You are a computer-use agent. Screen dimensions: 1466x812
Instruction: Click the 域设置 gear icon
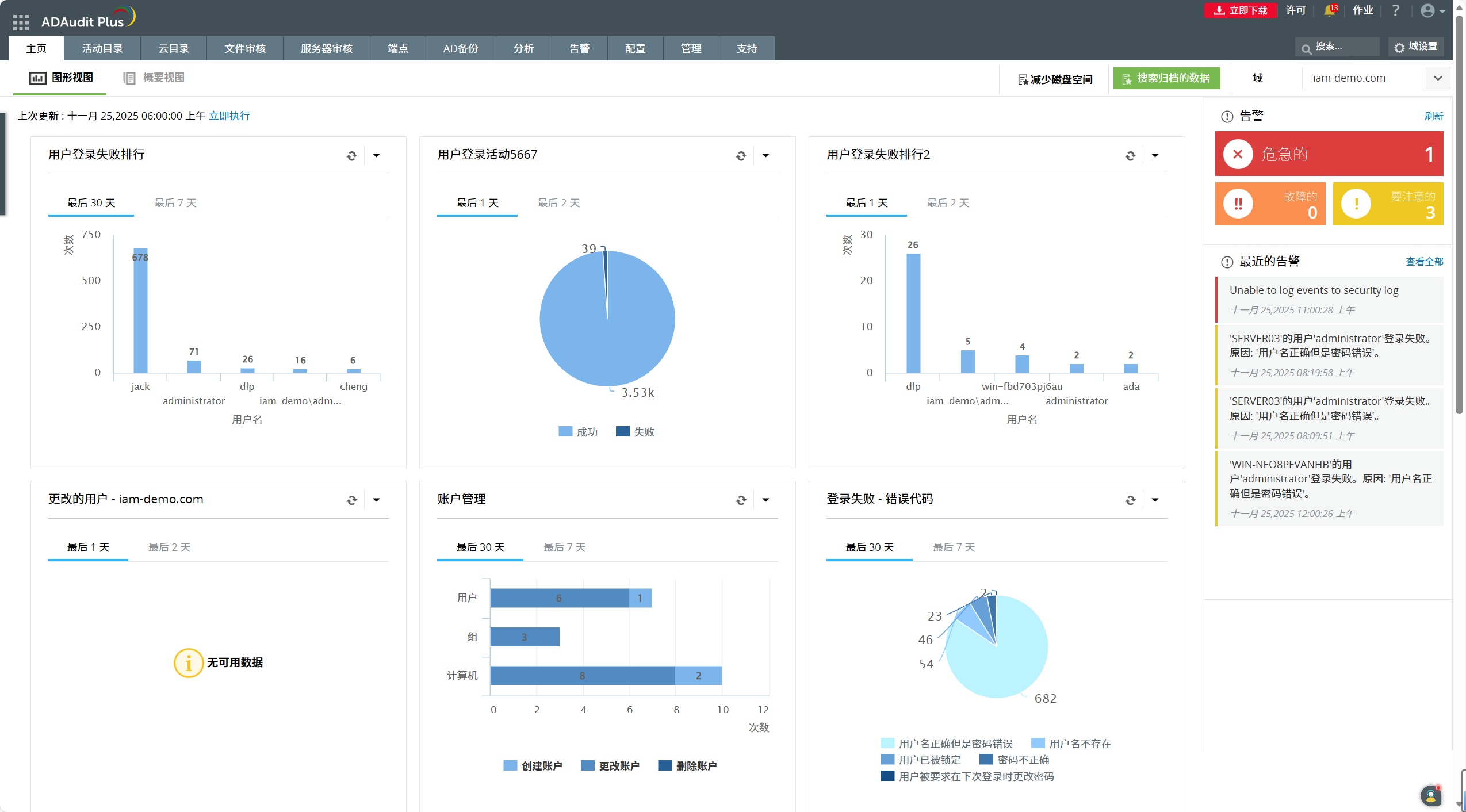1399,48
